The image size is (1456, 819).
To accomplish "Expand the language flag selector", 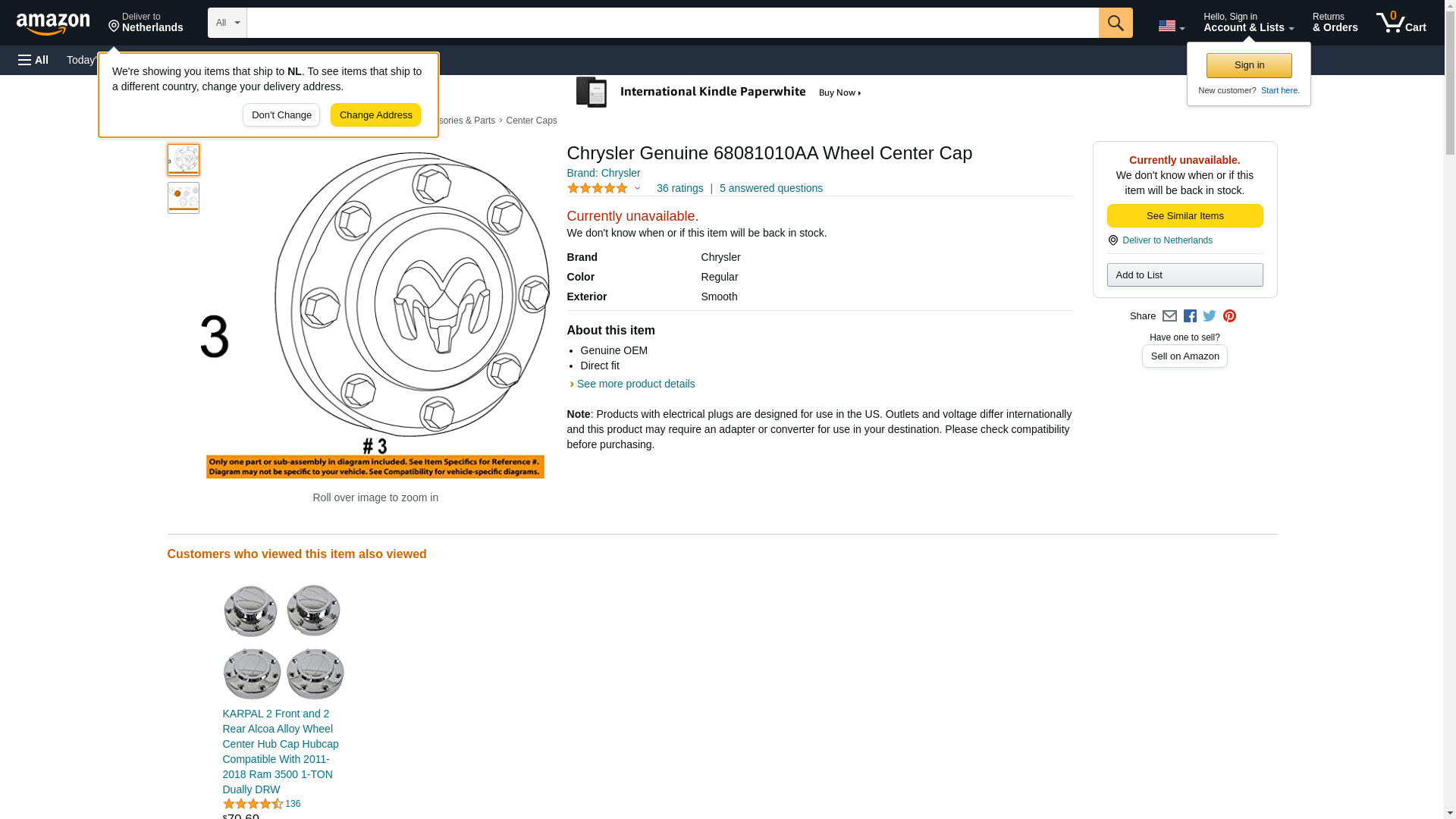I will tap(1171, 26).
